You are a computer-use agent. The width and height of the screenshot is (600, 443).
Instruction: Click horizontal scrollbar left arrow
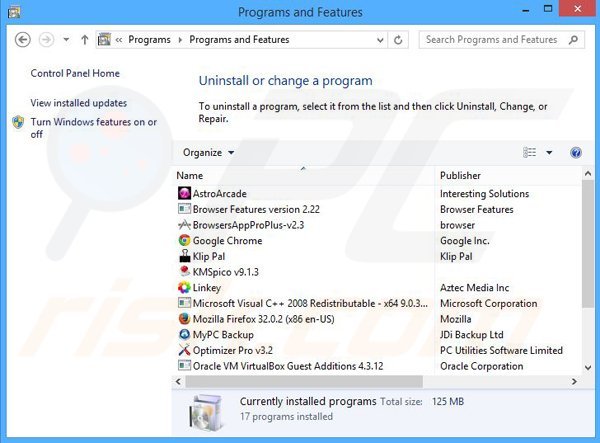coord(178,381)
